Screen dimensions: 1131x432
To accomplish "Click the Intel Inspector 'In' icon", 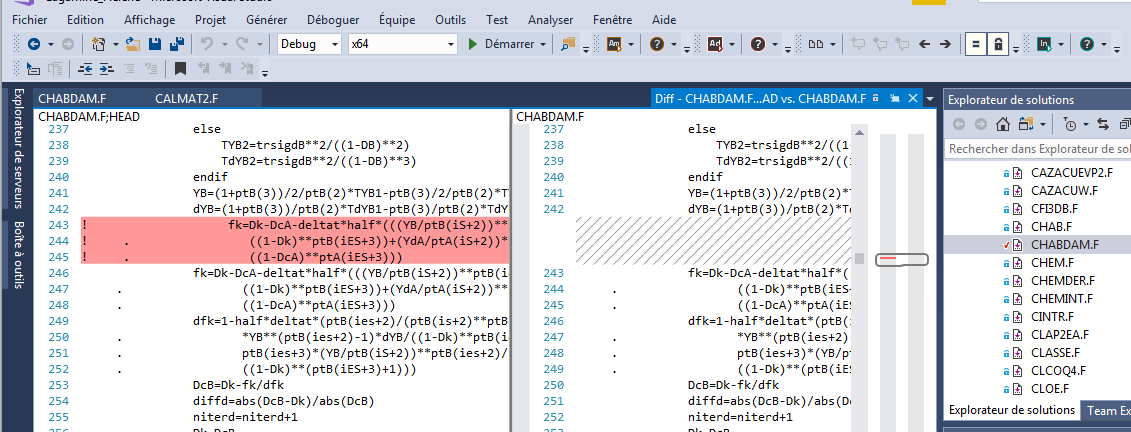I will (x=1044, y=44).
